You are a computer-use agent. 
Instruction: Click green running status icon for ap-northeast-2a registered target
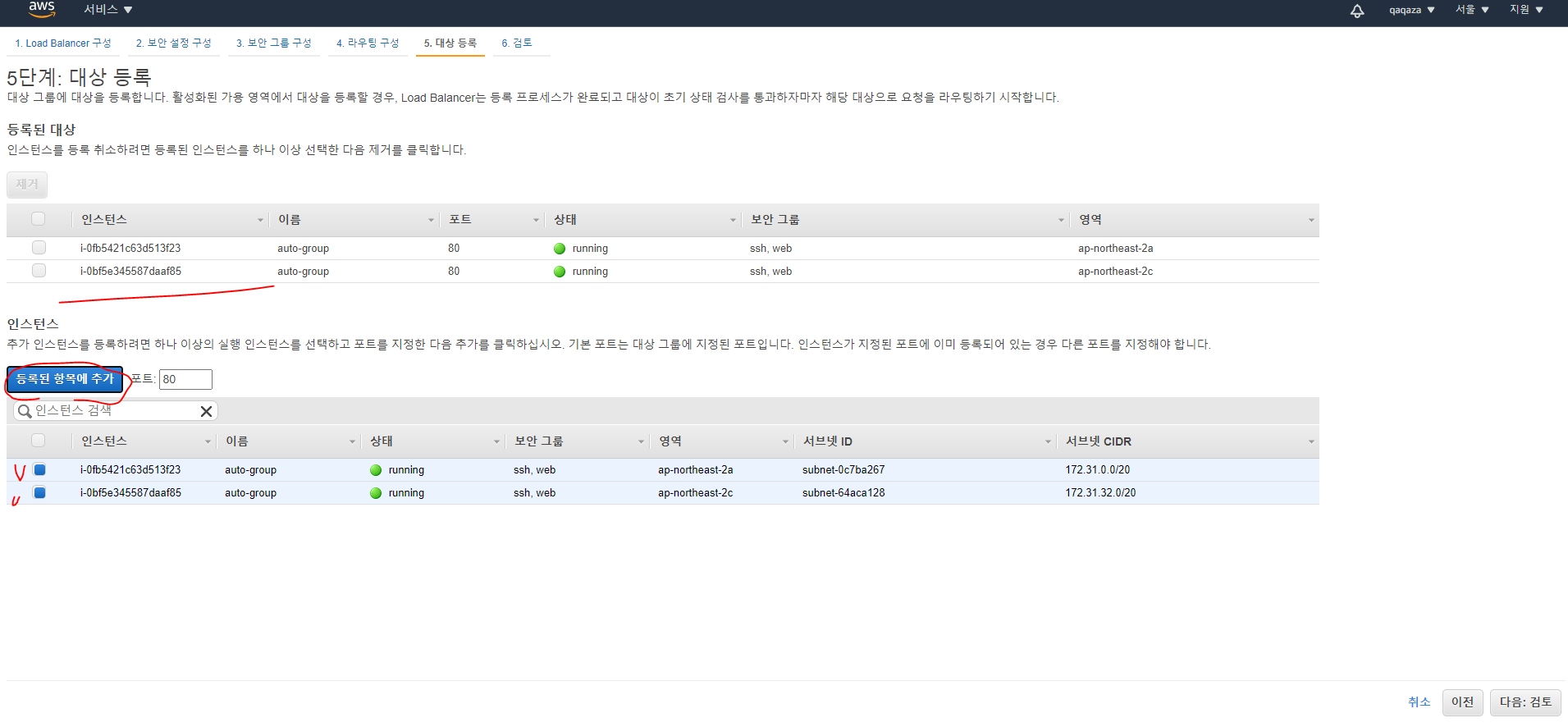[560, 249]
